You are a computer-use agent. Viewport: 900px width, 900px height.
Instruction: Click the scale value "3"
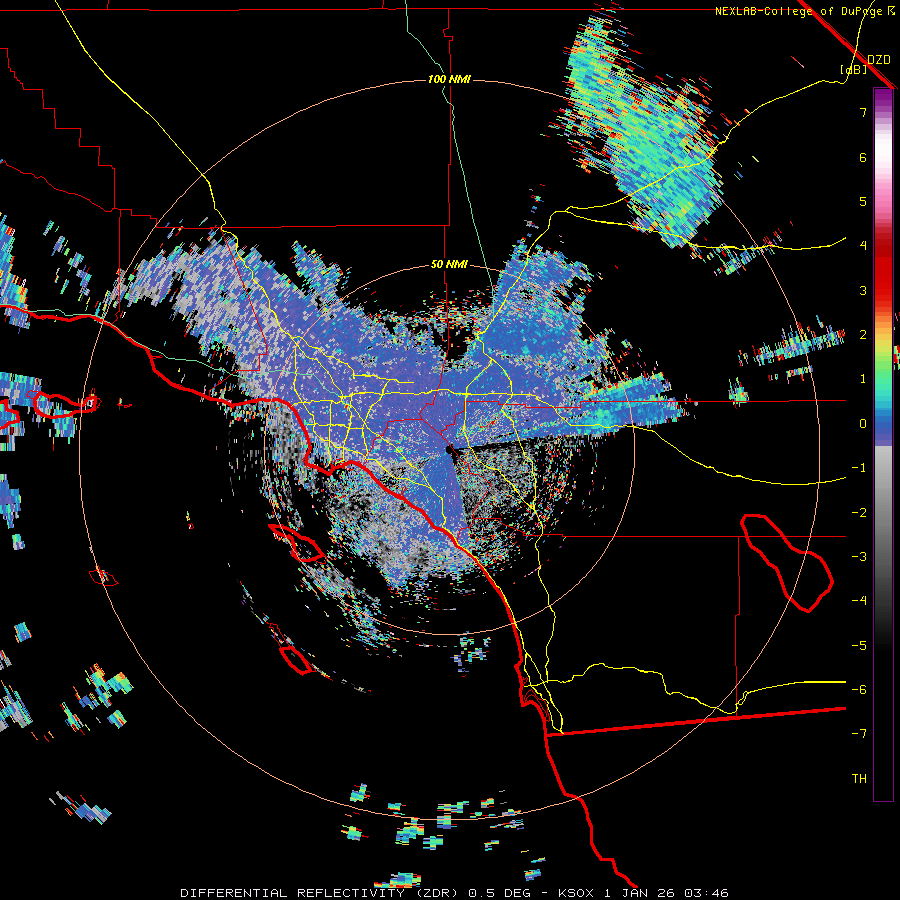[863, 290]
